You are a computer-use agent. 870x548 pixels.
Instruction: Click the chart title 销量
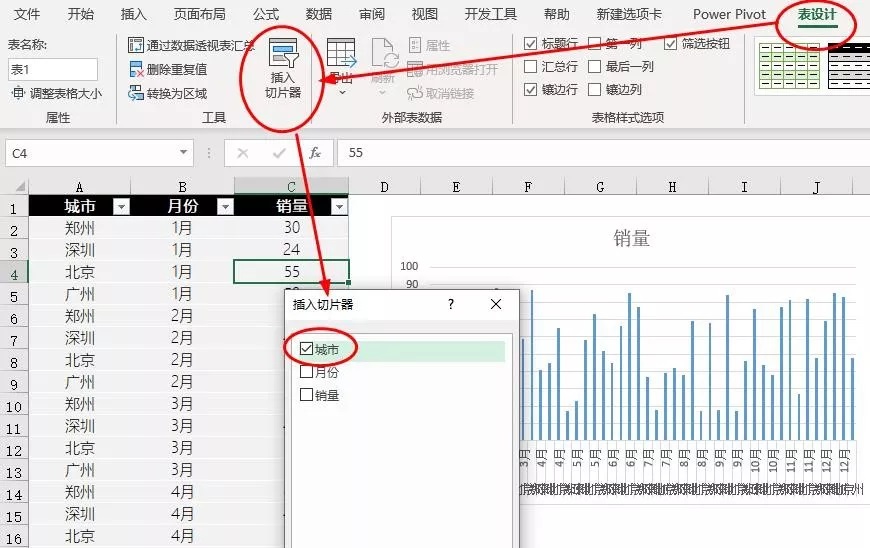tap(631, 238)
